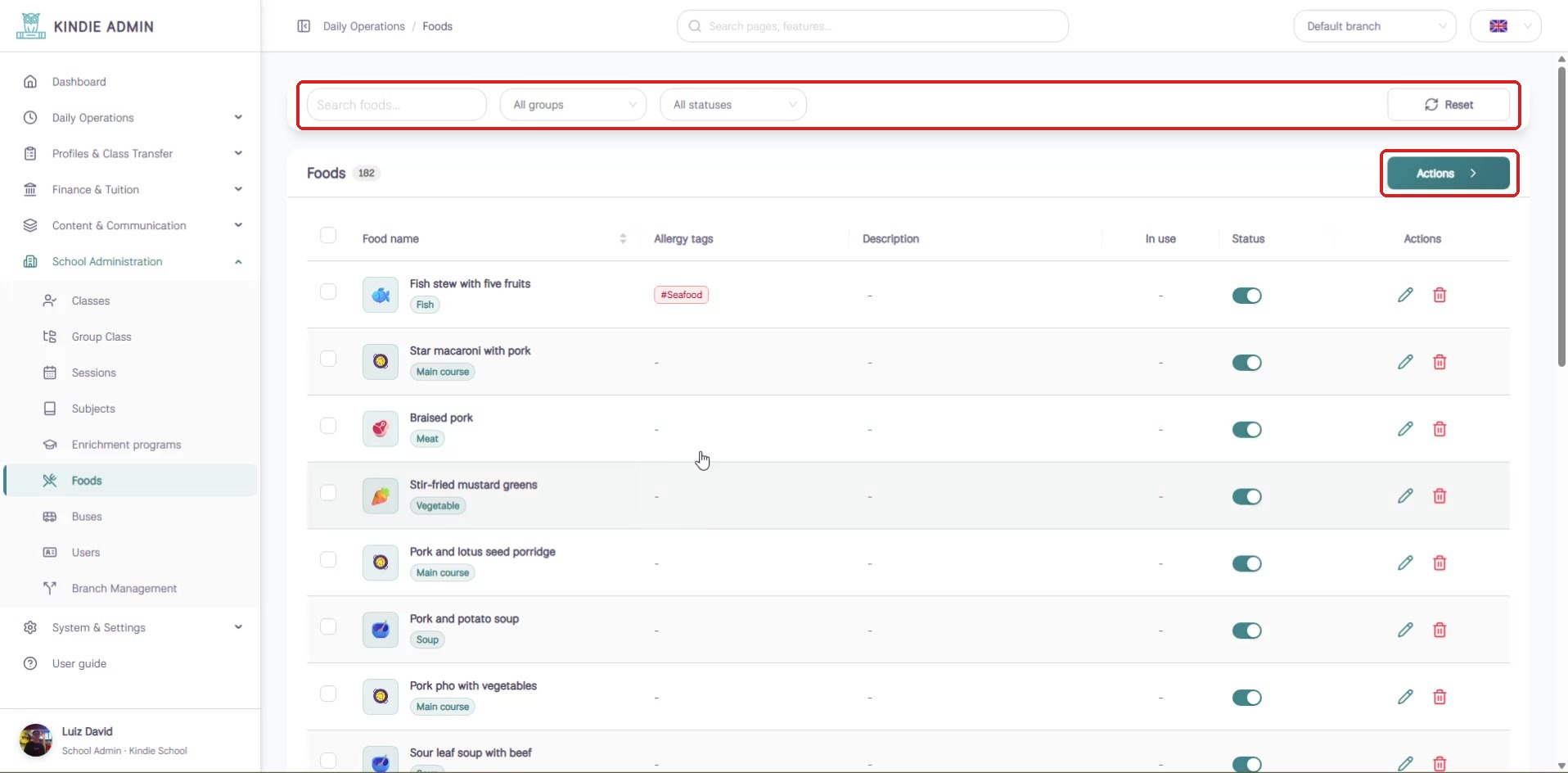This screenshot has height=773, width=1568.
Task: Open the language flag dropdown
Action: point(1506,26)
